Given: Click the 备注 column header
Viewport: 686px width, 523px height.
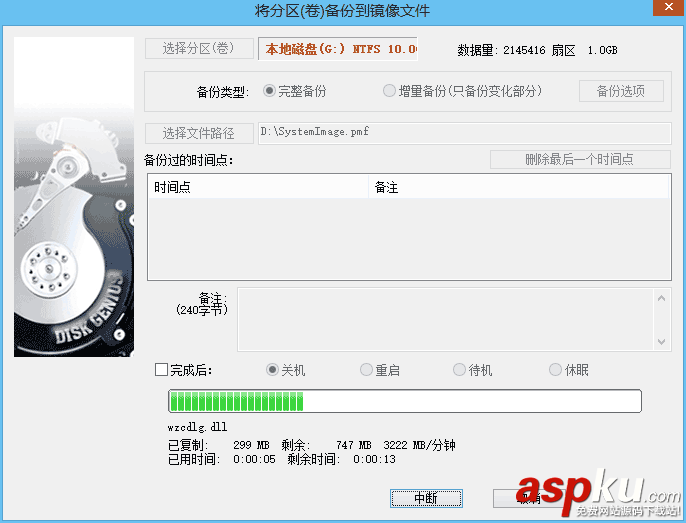Looking at the screenshot, I should point(518,187).
